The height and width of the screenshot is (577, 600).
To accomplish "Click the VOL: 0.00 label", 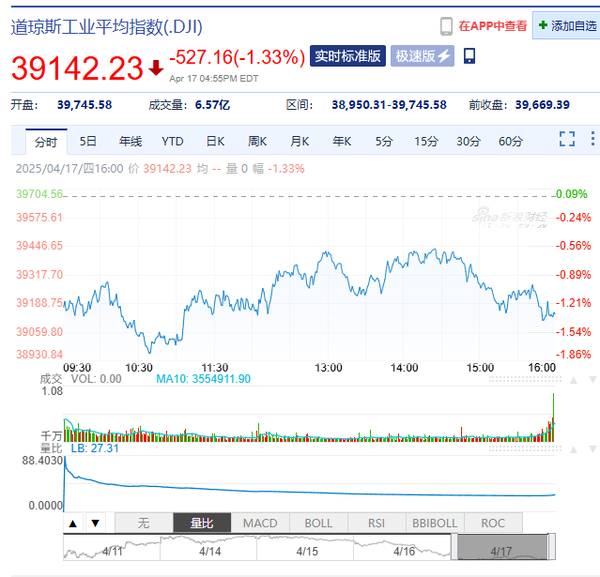I will tap(96, 379).
